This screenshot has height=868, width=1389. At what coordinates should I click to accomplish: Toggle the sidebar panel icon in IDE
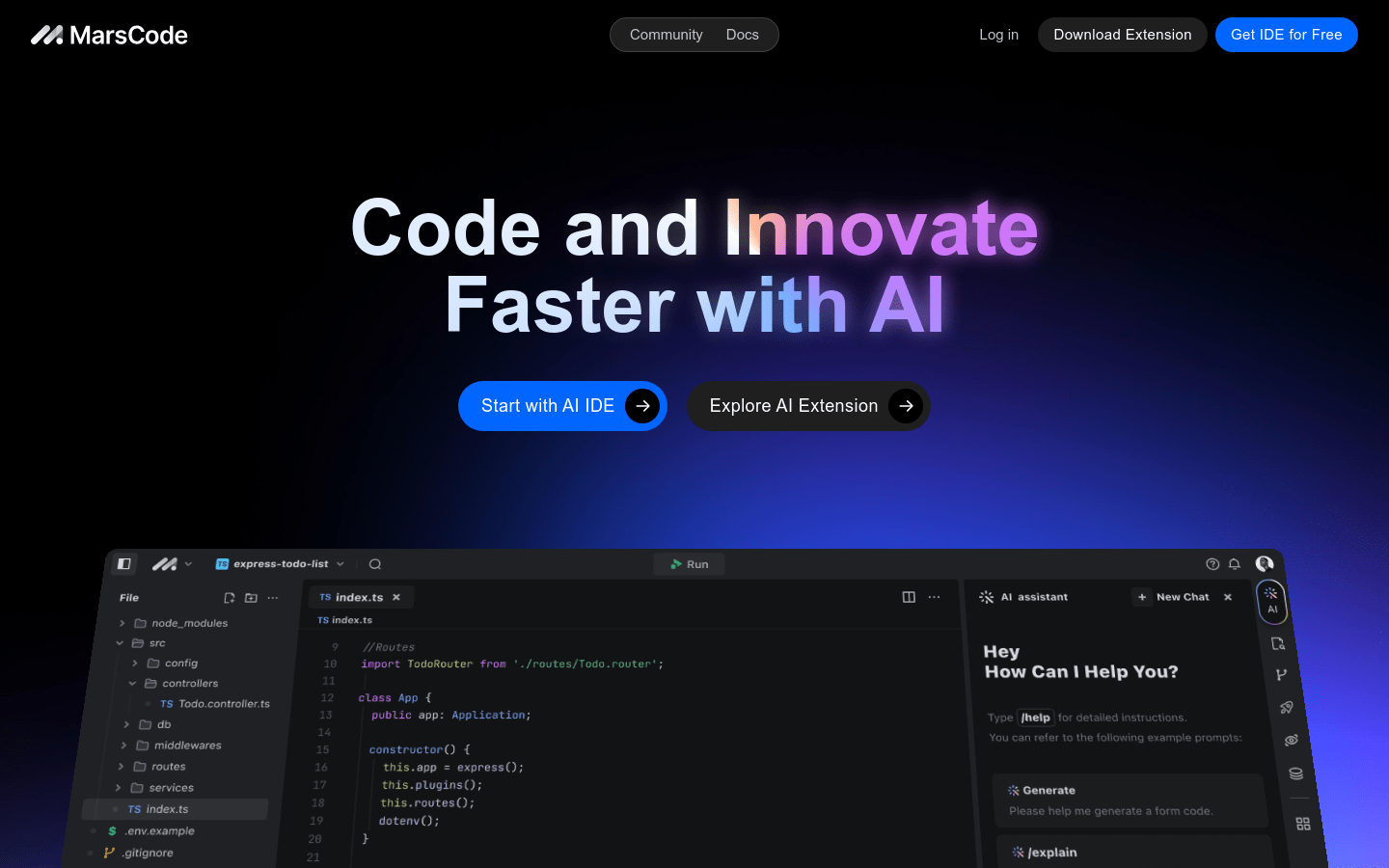point(124,563)
